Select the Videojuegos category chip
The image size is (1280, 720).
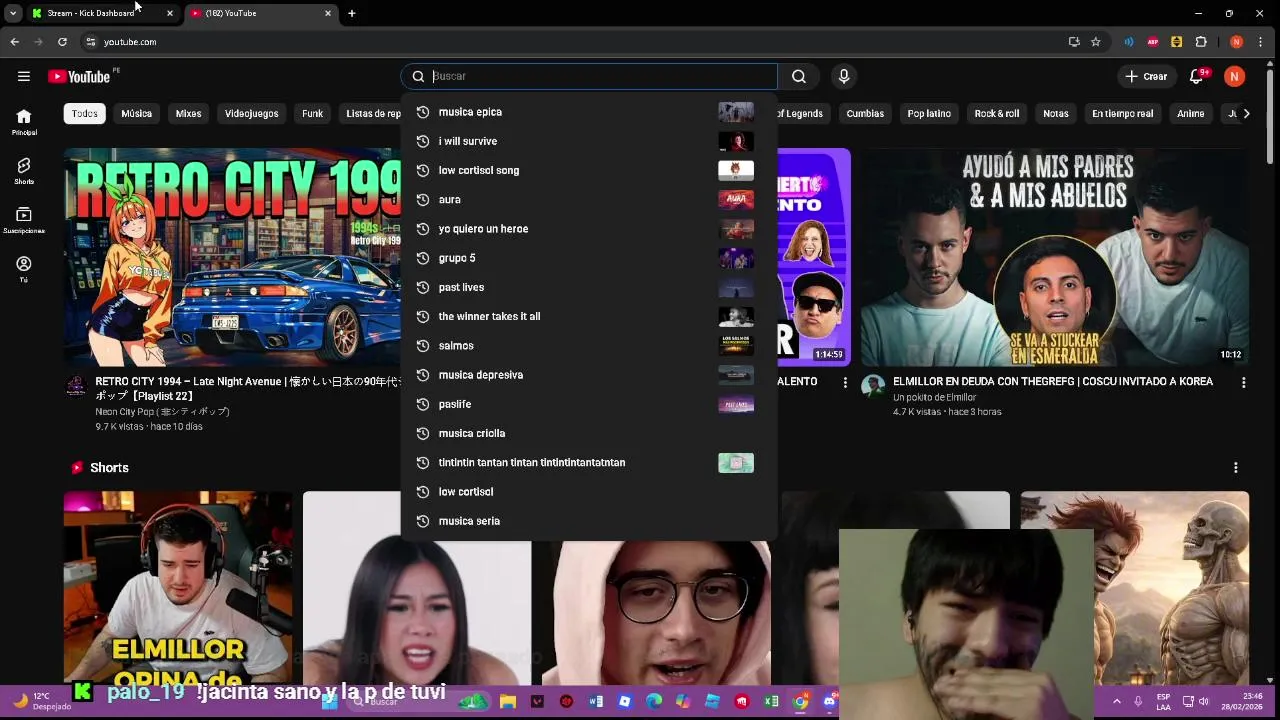[x=252, y=114]
